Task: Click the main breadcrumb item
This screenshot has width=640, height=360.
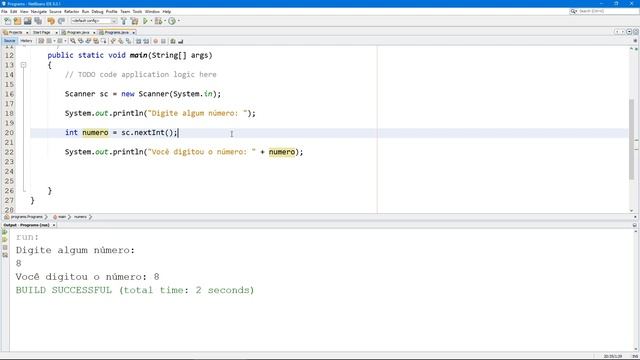Action: 61,217
